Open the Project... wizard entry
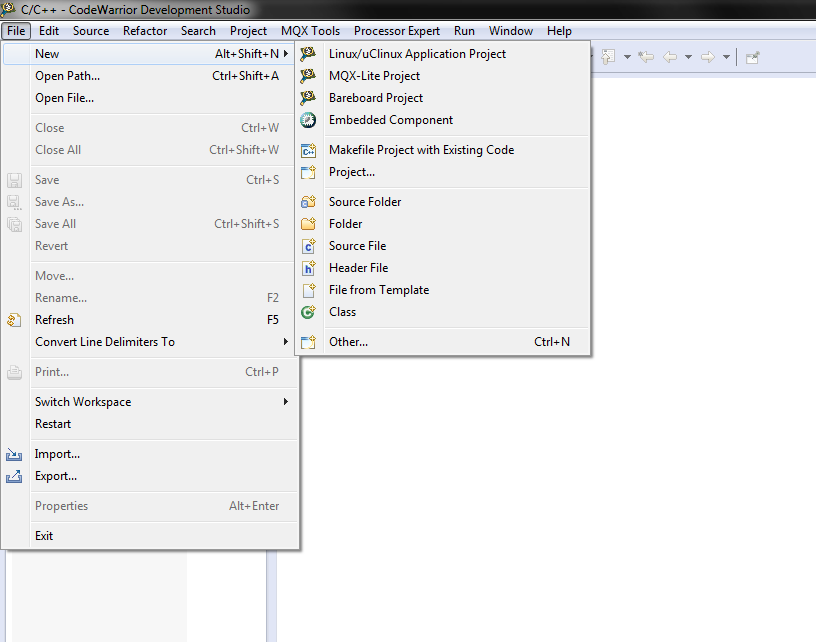The image size is (816, 642). pyautogui.click(x=442, y=172)
